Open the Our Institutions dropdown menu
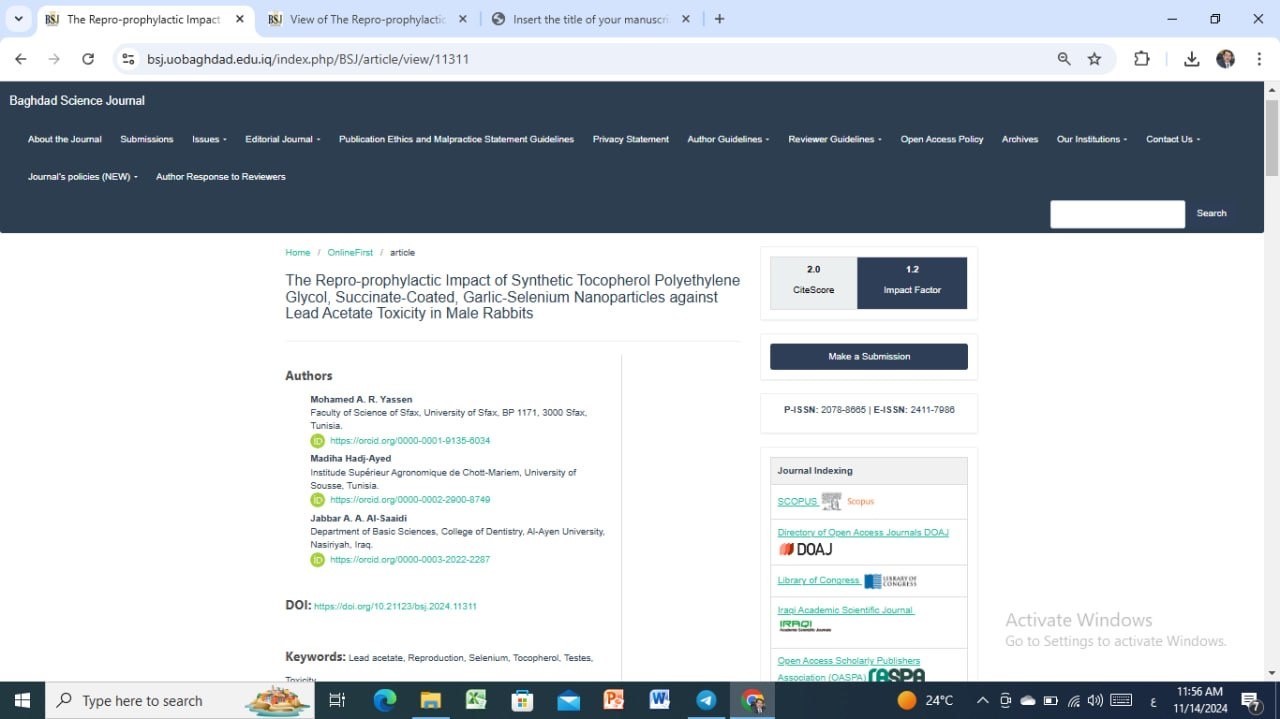The width and height of the screenshot is (1280, 719). (x=1092, y=139)
